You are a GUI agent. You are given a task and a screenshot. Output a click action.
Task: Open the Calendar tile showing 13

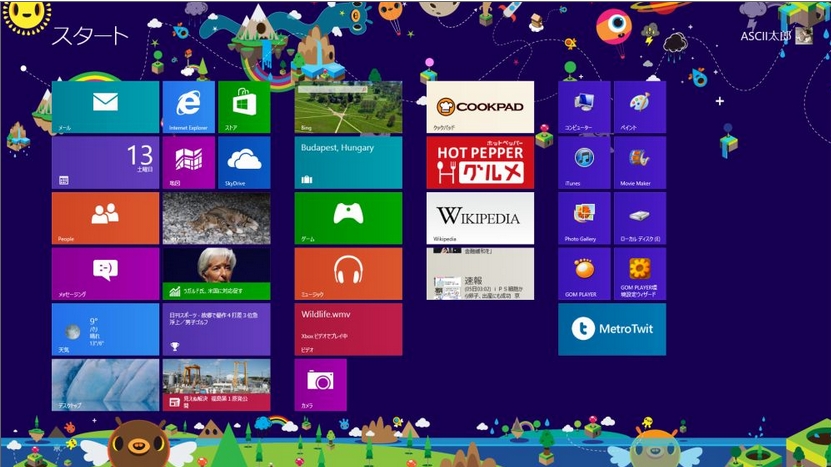click(105, 163)
